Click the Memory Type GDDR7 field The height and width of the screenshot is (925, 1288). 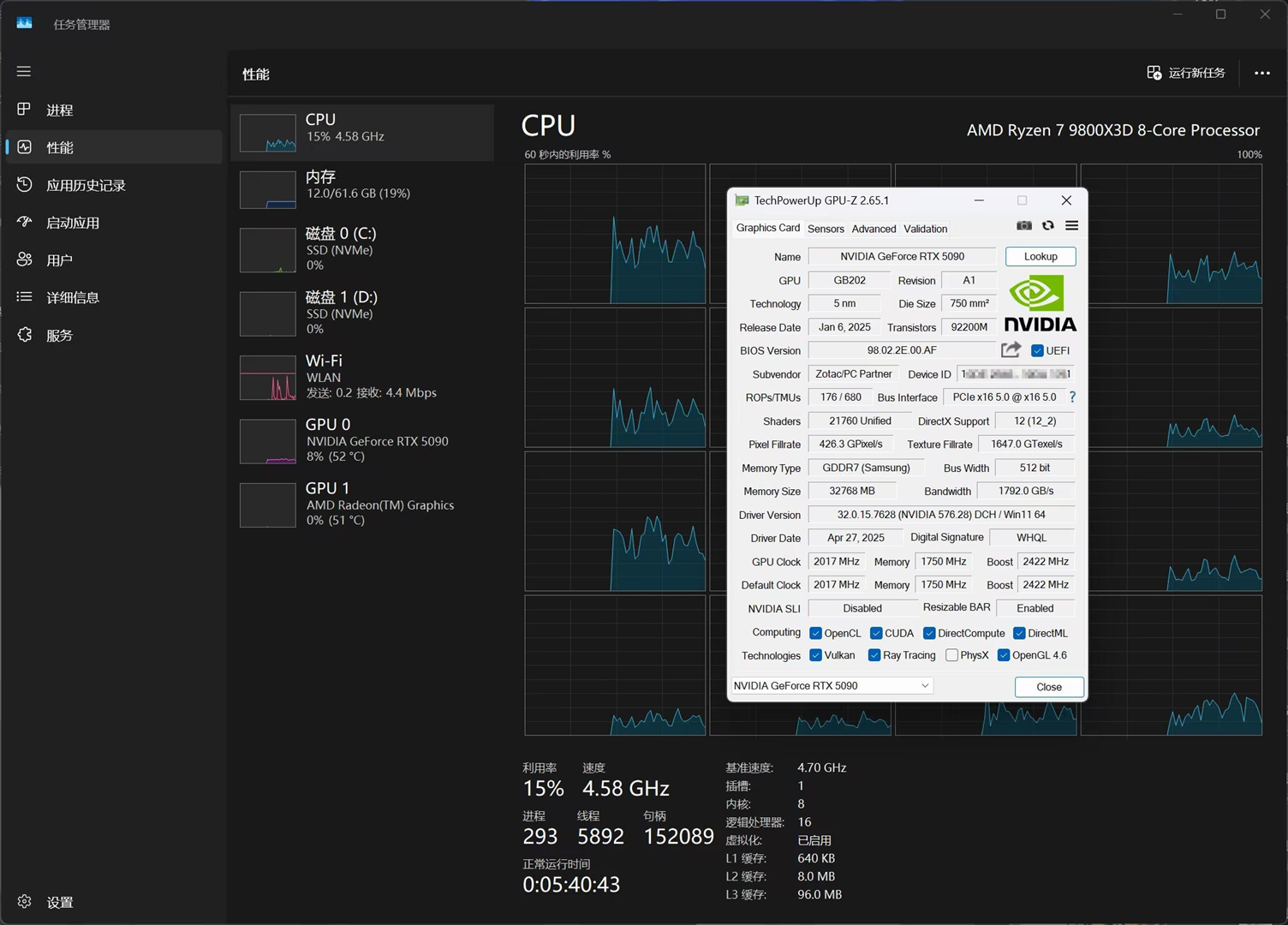[x=866, y=468]
